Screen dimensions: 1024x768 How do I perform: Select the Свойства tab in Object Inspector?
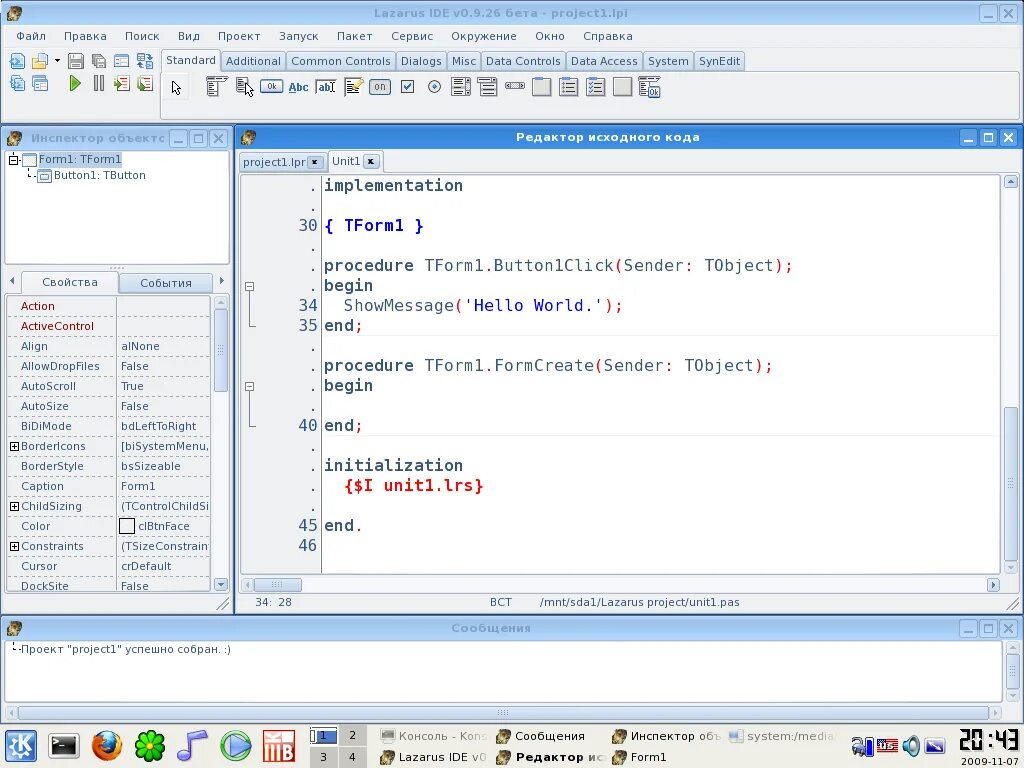[x=70, y=282]
